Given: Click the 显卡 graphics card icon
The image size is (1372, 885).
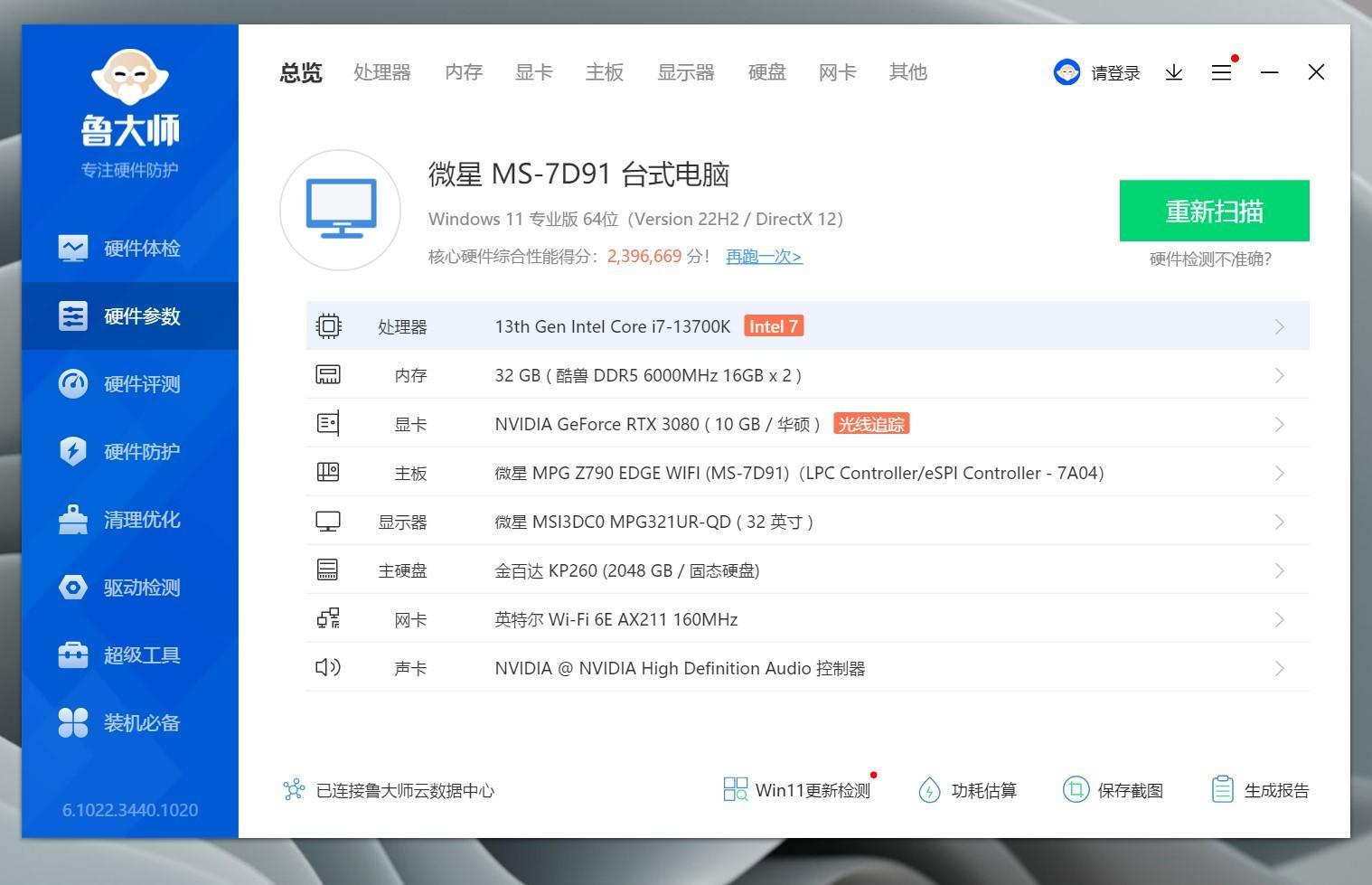Looking at the screenshot, I should click(x=328, y=423).
